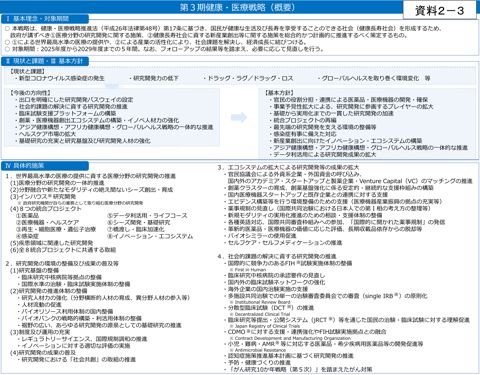
Task: Click the "【基本方針】" heading
Action: (279, 93)
